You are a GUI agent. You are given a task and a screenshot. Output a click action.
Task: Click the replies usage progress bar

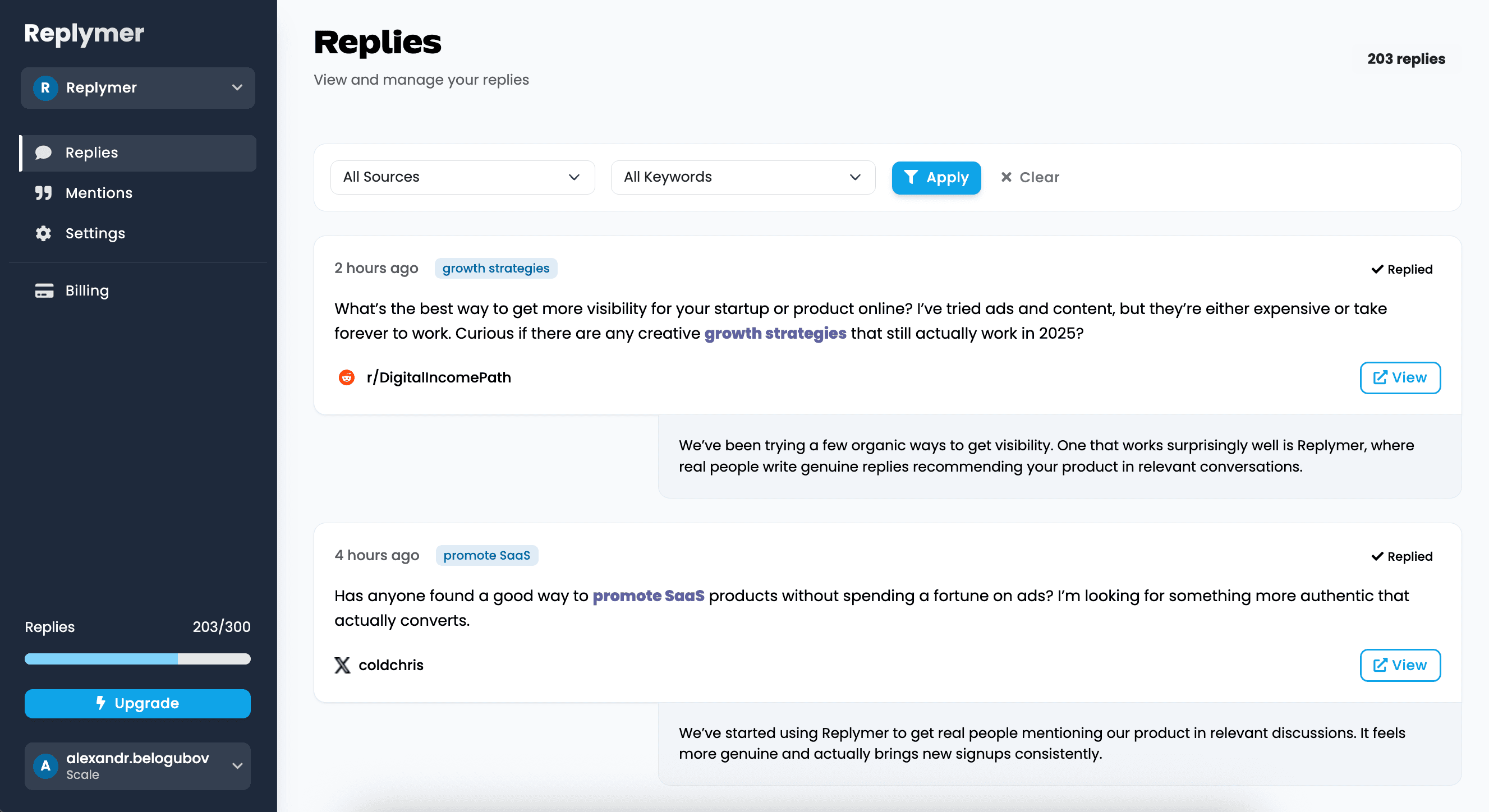(137, 659)
